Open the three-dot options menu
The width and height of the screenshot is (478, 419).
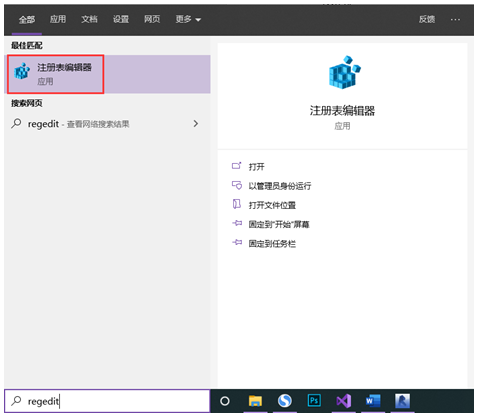click(455, 19)
